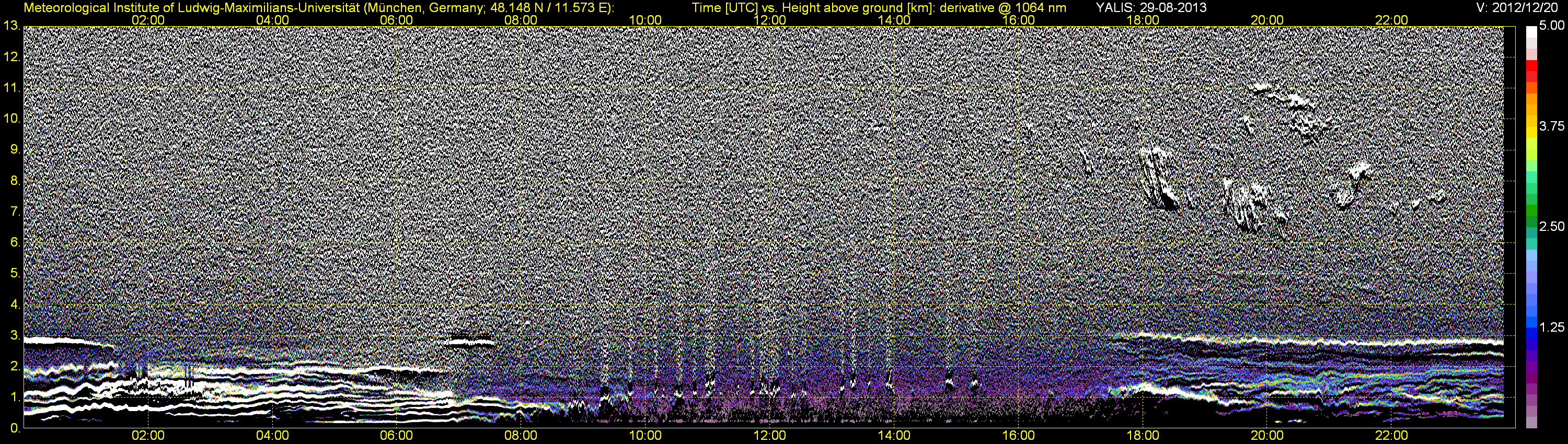Click the 02:00 label on the top time axis
The width and height of the screenshot is (1568, 444).
[148, 20]
